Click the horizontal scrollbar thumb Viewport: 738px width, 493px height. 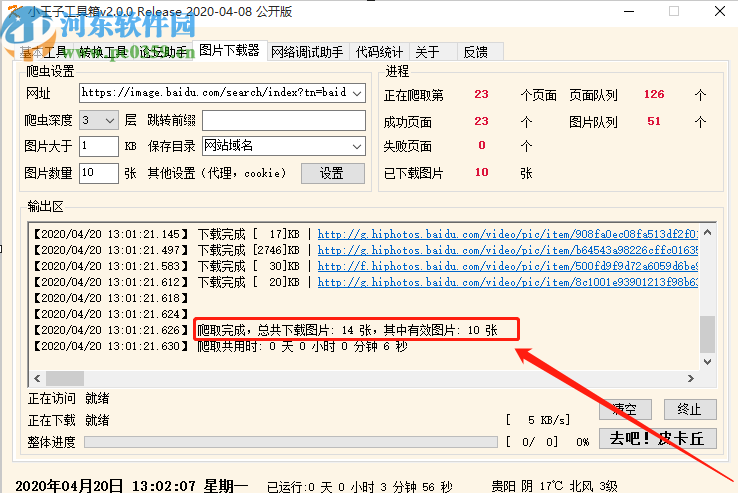click(65, 378)
